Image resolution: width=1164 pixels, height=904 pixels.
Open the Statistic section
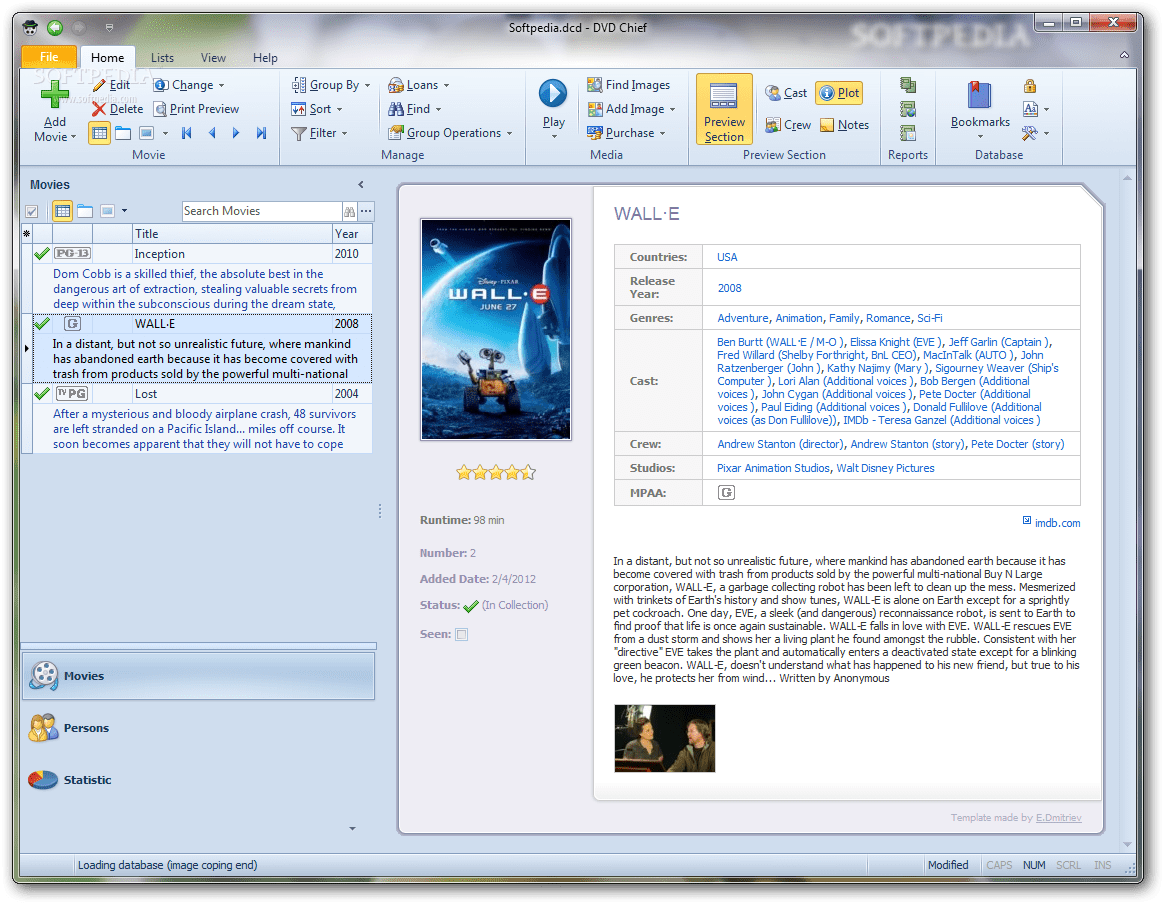(198, 780)
